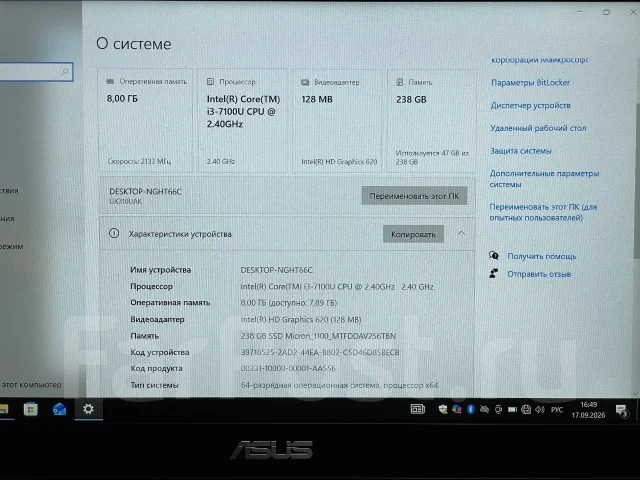
Task: Click Intel(R) HD Graphics 620 (128 MB) value
Action: click(301, 320)
